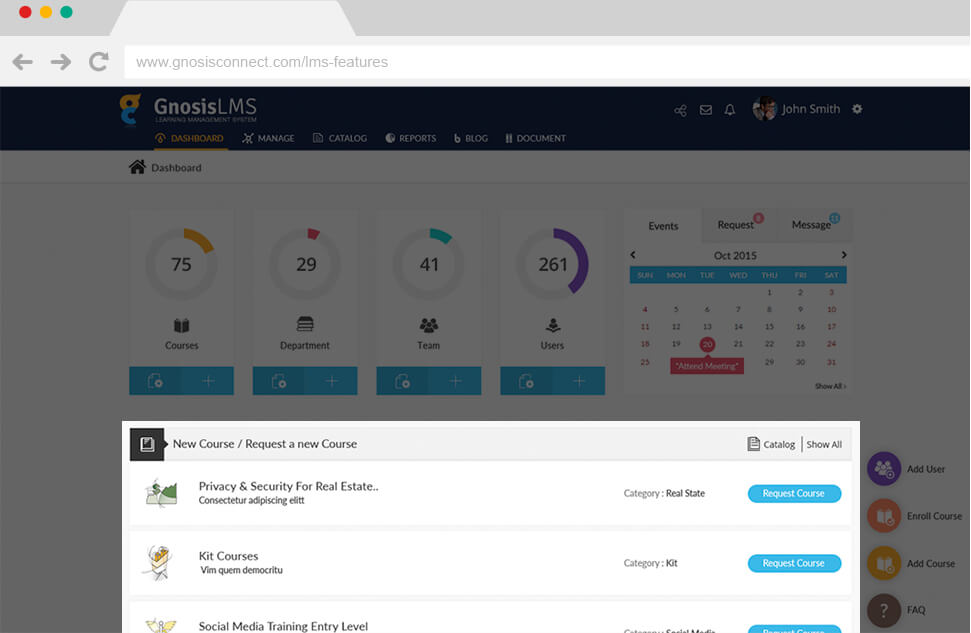The height and width of the screenshot is (633, 971).
Task: Open the Message tab
Action: click(812, 225)
